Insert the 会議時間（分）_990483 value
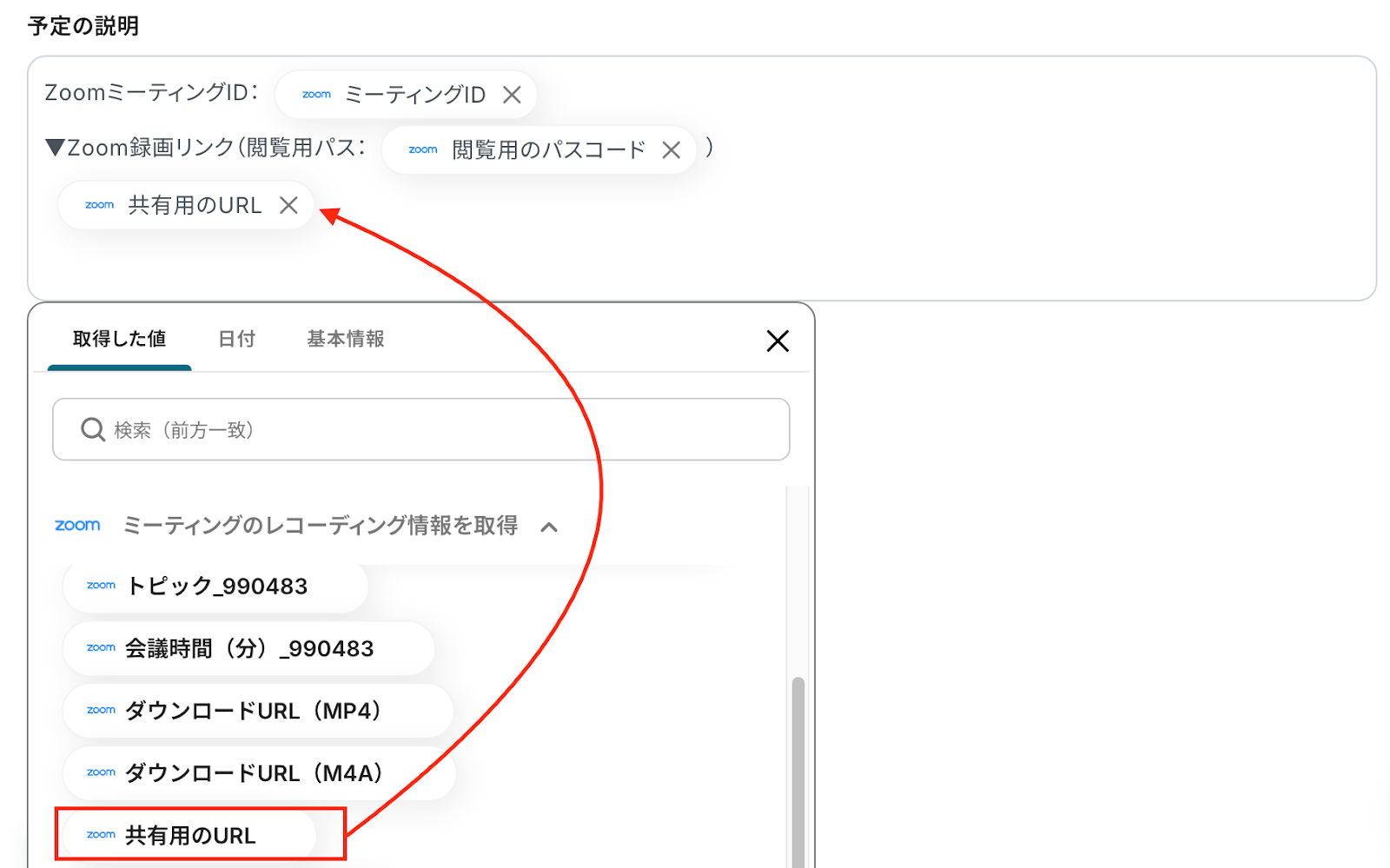This screenshot has height=868, width=1390. click(x=248, y=649)
